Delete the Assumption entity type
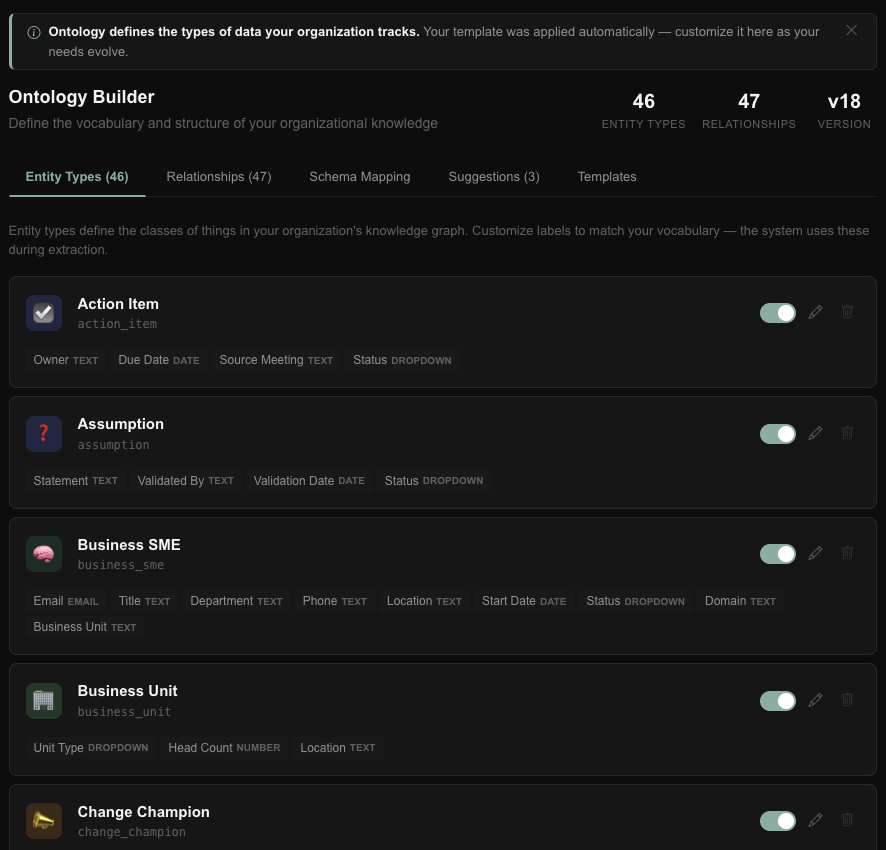The height and width of the screenshot is (850, 886). [x=847, y=432]
